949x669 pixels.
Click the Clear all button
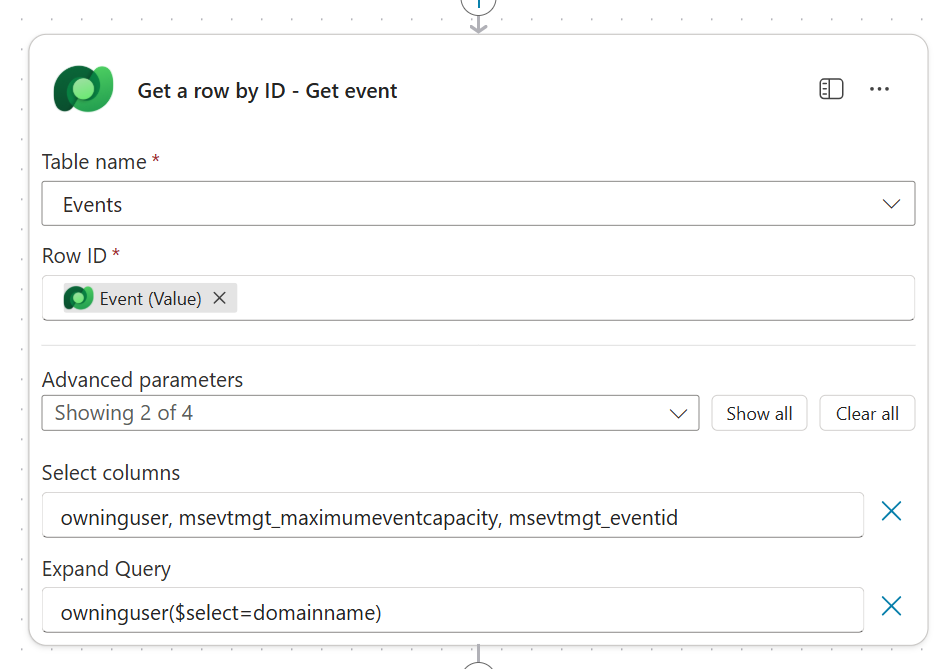pos(867,413)
